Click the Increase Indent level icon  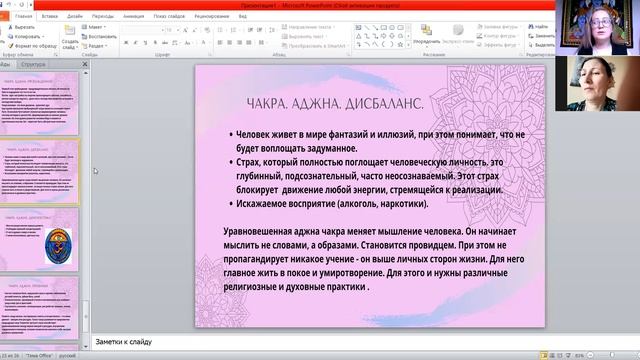tap(260, 30)
